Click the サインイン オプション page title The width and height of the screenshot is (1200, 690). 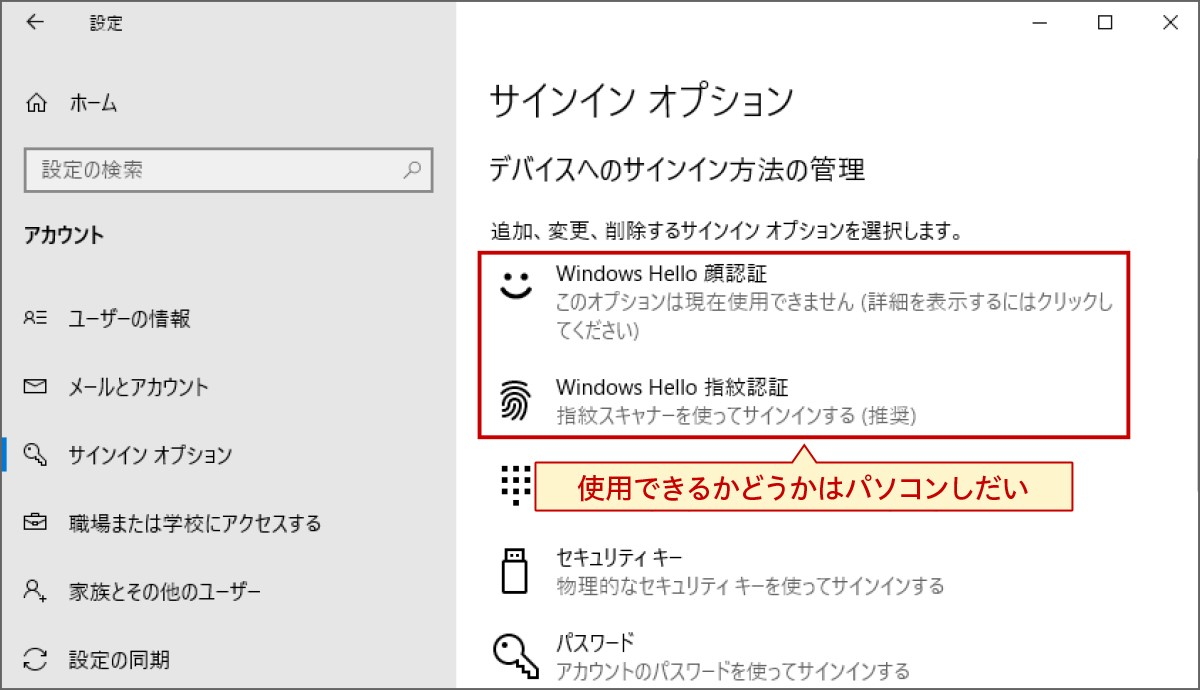[x=641, y=101]
